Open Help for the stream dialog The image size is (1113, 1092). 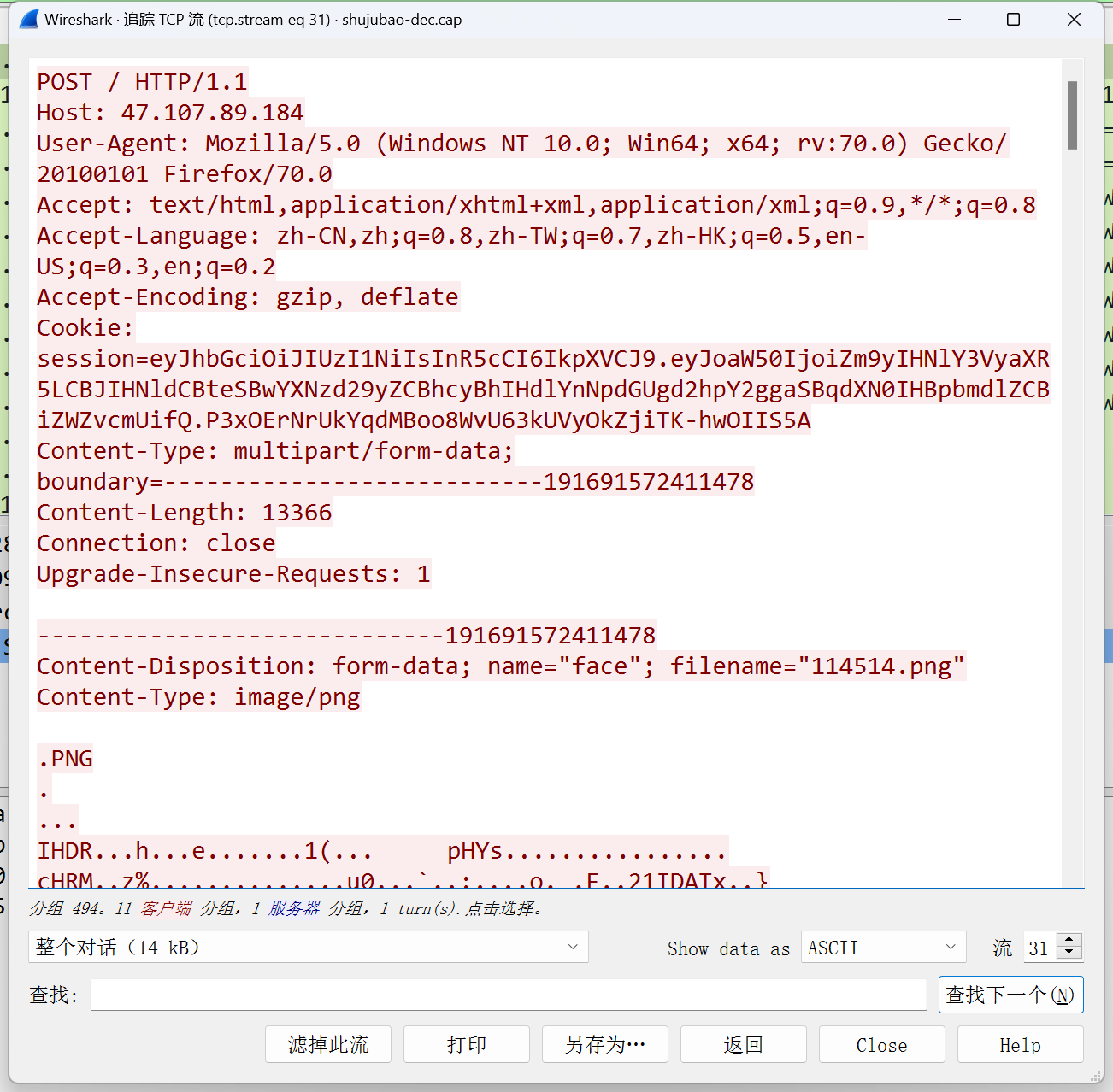tap(1020, 1044)
